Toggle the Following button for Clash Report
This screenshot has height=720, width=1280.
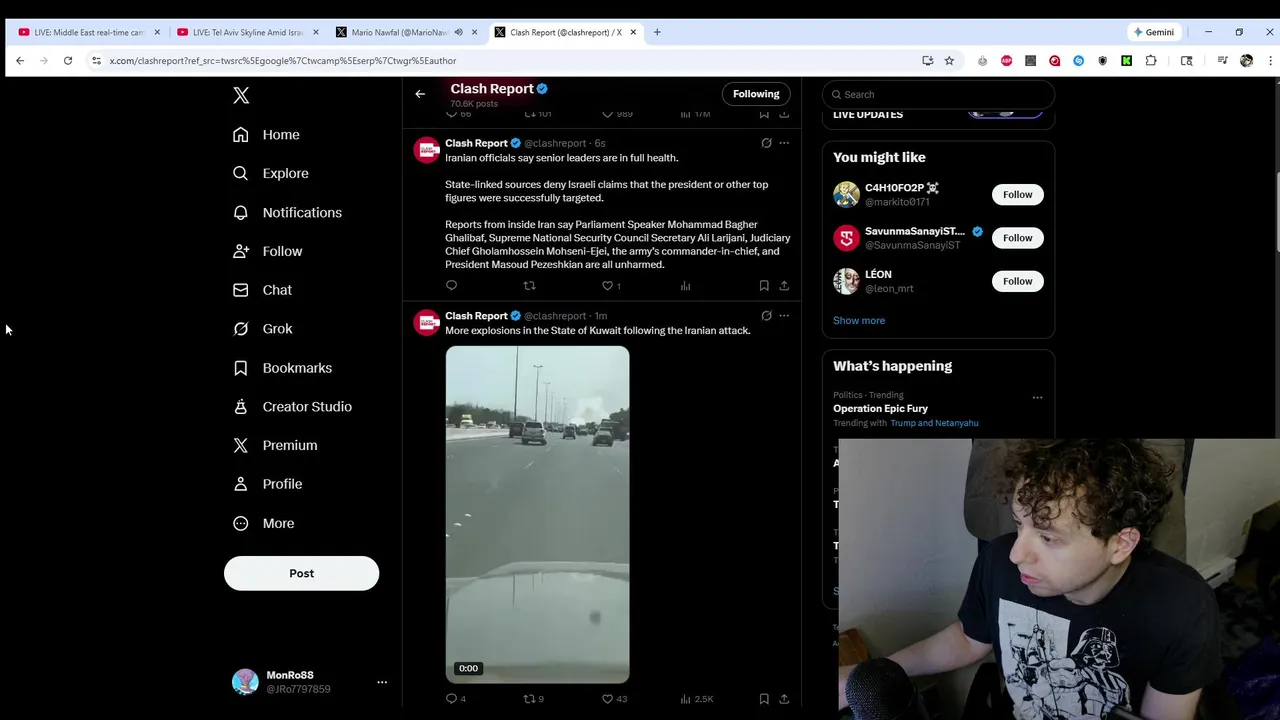point(756,94)
